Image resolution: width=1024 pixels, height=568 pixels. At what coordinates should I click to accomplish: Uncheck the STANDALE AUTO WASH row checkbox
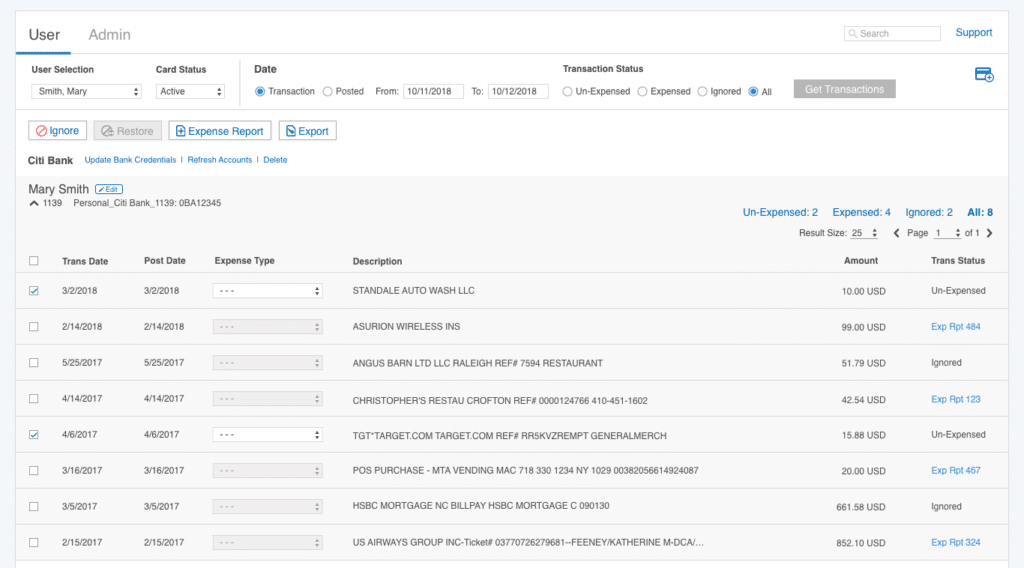click(x=34, y=291)
